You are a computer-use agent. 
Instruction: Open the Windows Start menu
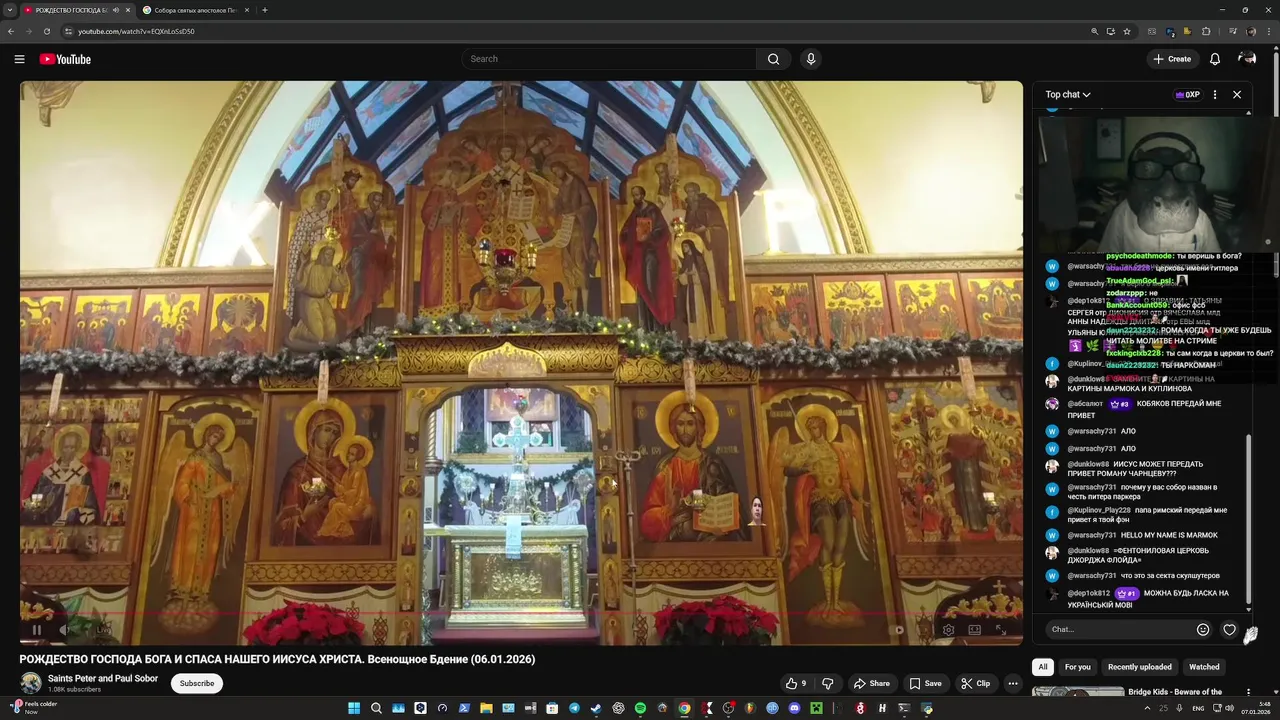354,708
